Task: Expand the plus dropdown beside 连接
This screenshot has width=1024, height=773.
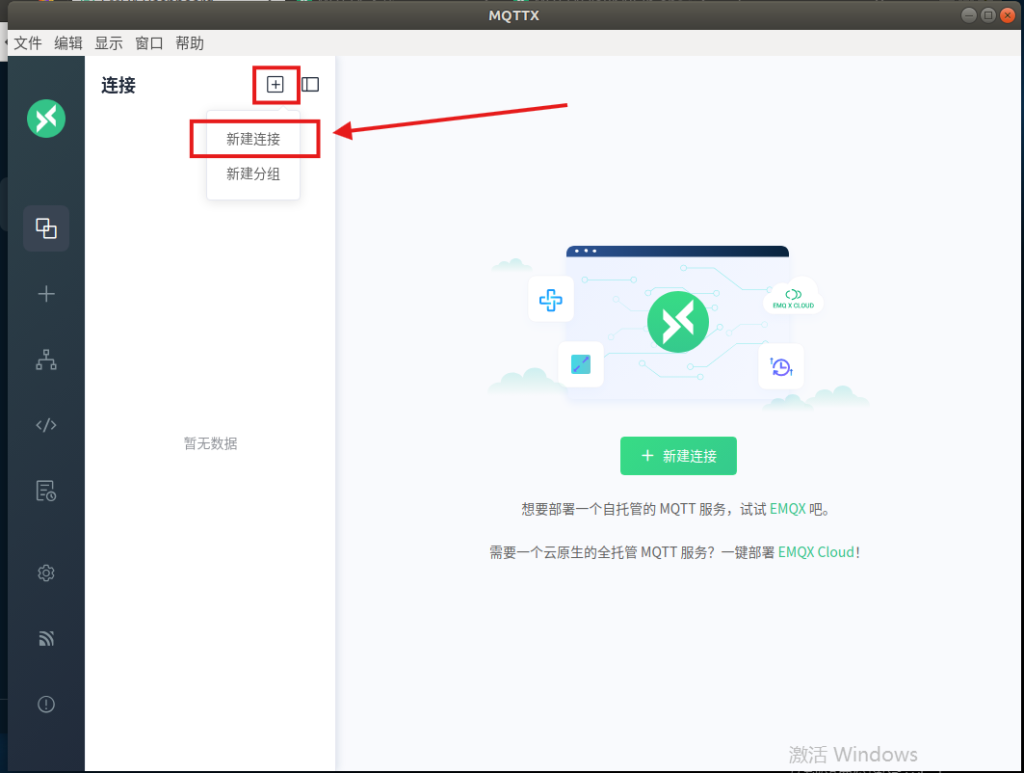Action: [x=275, y=85]
